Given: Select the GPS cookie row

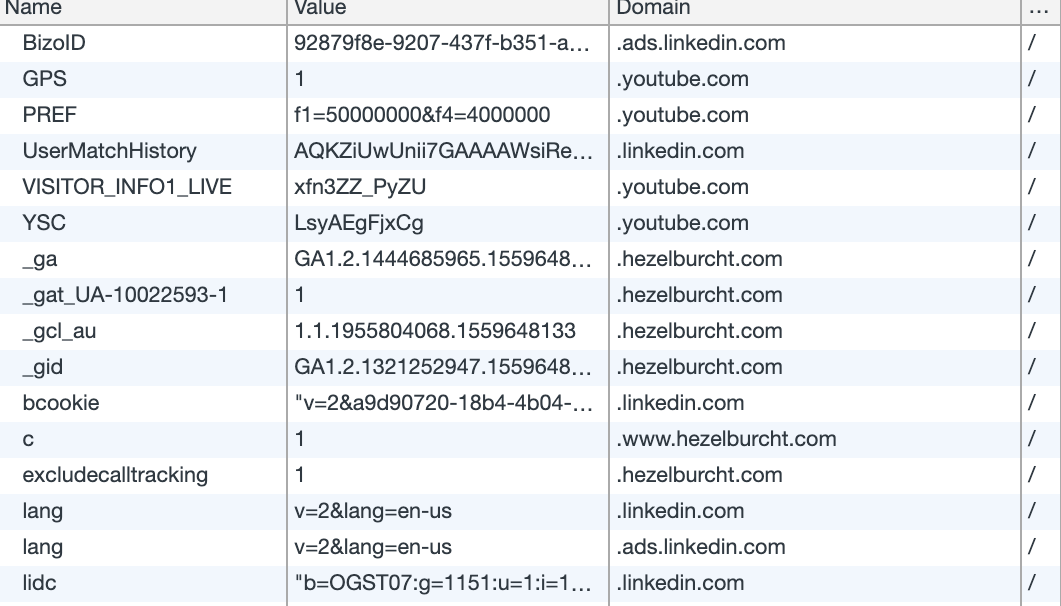Looking at the screenshot, I should coord(530,79).
